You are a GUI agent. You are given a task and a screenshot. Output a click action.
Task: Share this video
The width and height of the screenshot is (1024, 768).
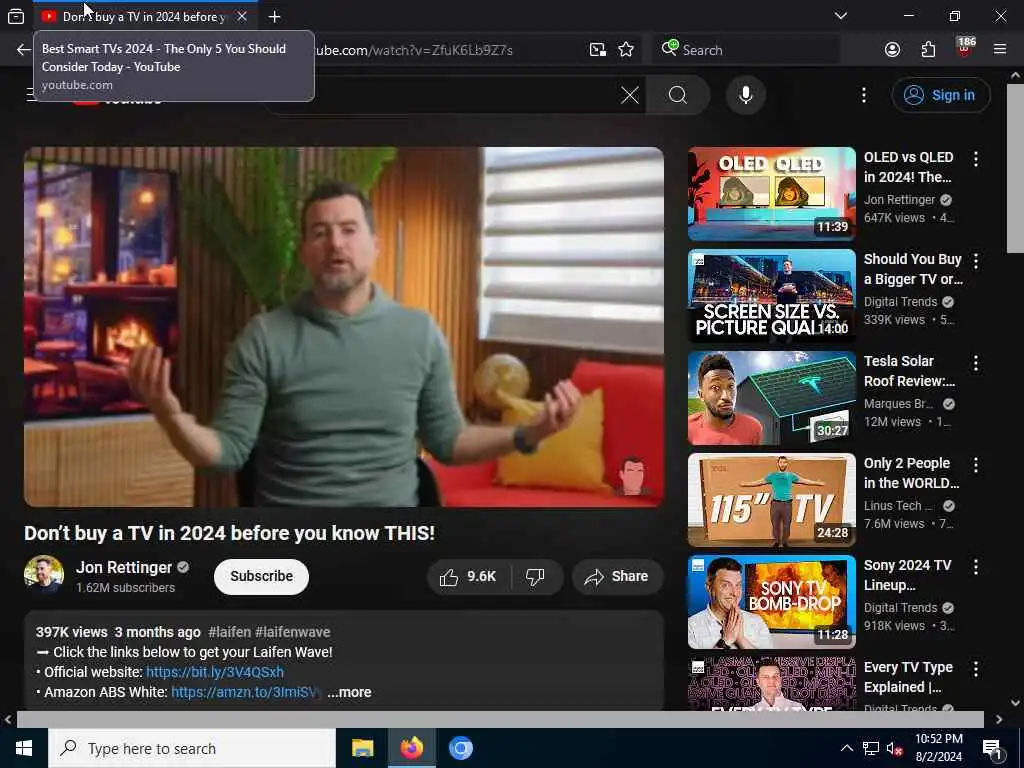click(x=617, y=577)
